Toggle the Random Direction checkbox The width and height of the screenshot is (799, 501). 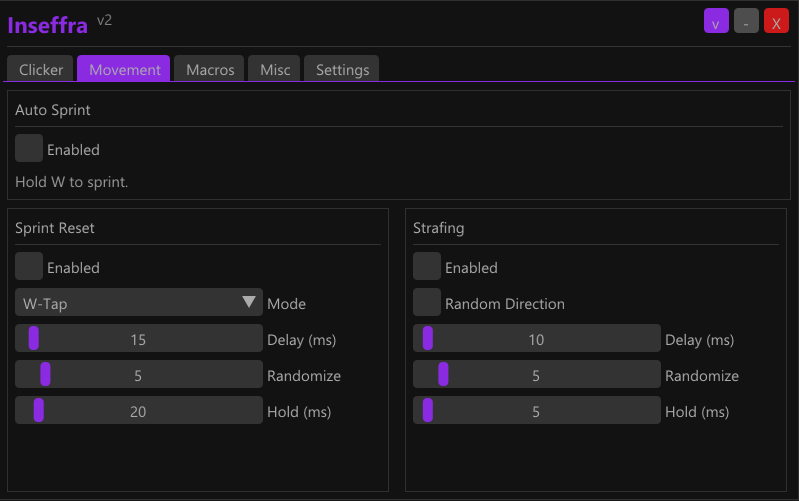pyautogui.click(x=427, y=302)
